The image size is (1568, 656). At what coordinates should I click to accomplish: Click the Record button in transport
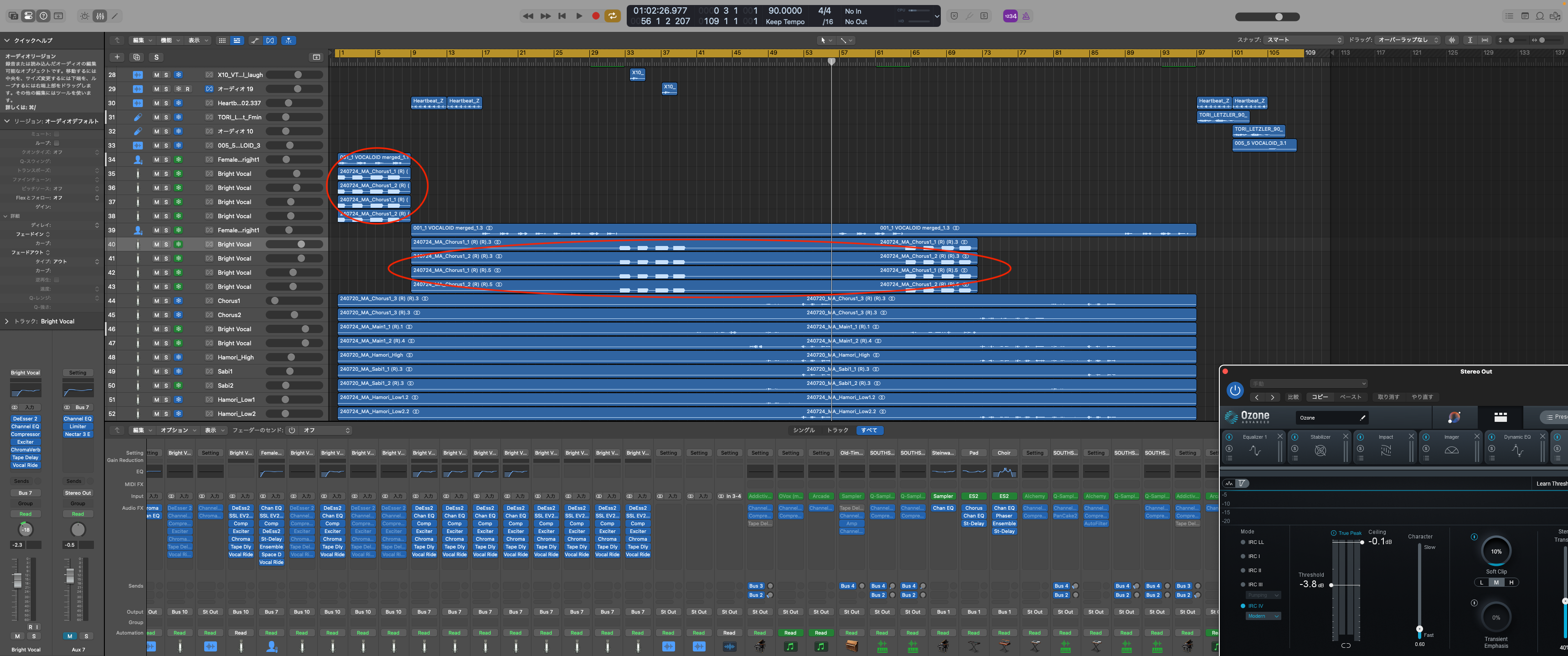coord(595,16)
